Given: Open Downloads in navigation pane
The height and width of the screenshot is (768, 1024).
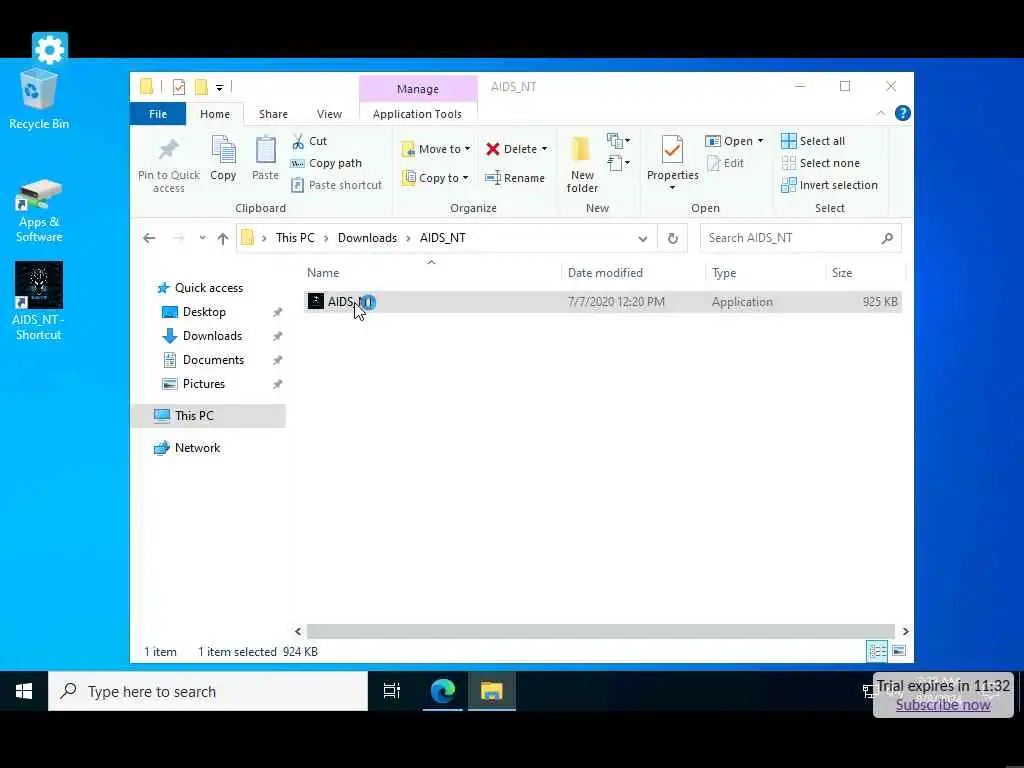Looking at the screenshot, I should point(212,336).
